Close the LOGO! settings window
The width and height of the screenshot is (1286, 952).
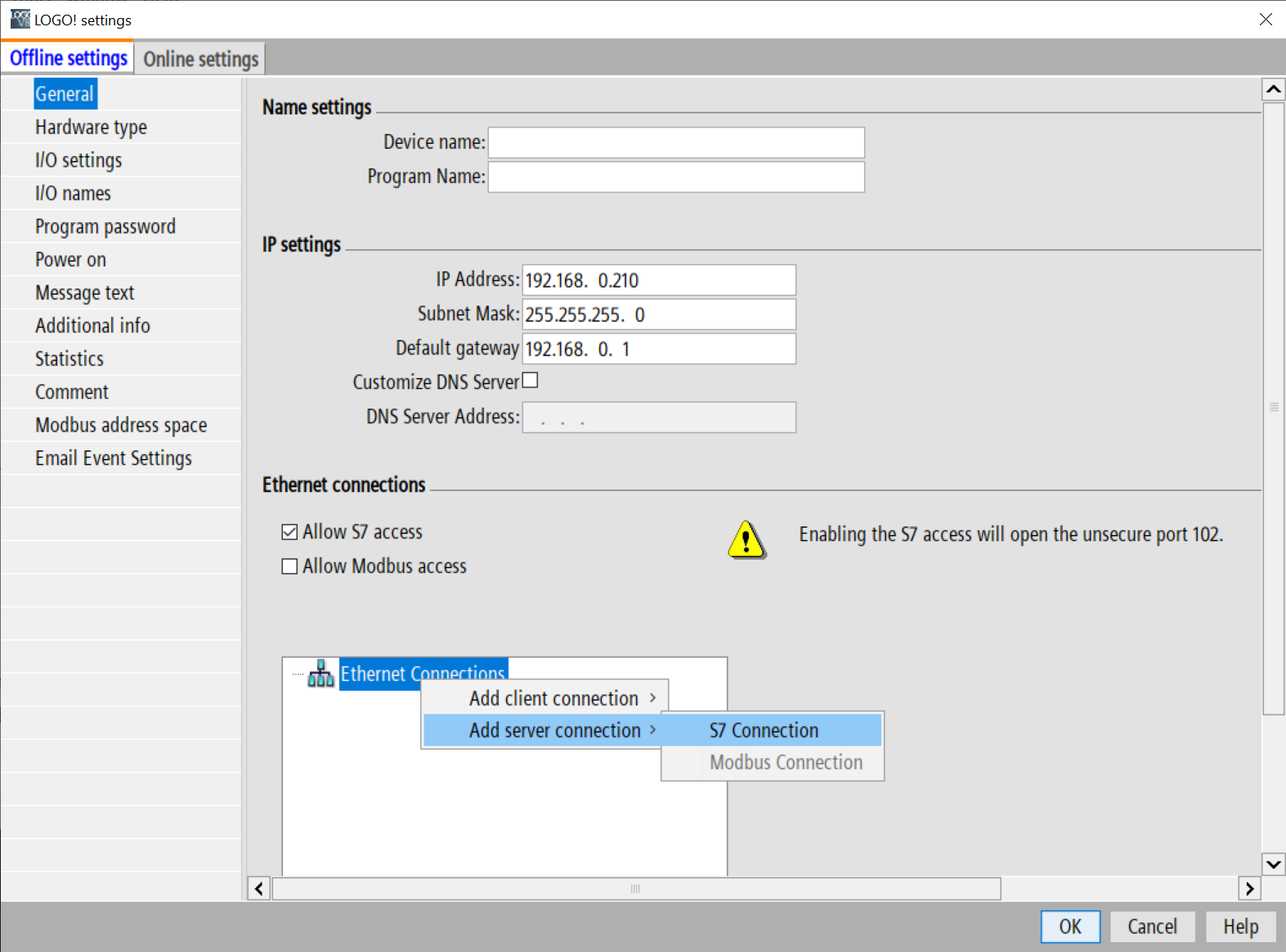[x=1266, y=19]
